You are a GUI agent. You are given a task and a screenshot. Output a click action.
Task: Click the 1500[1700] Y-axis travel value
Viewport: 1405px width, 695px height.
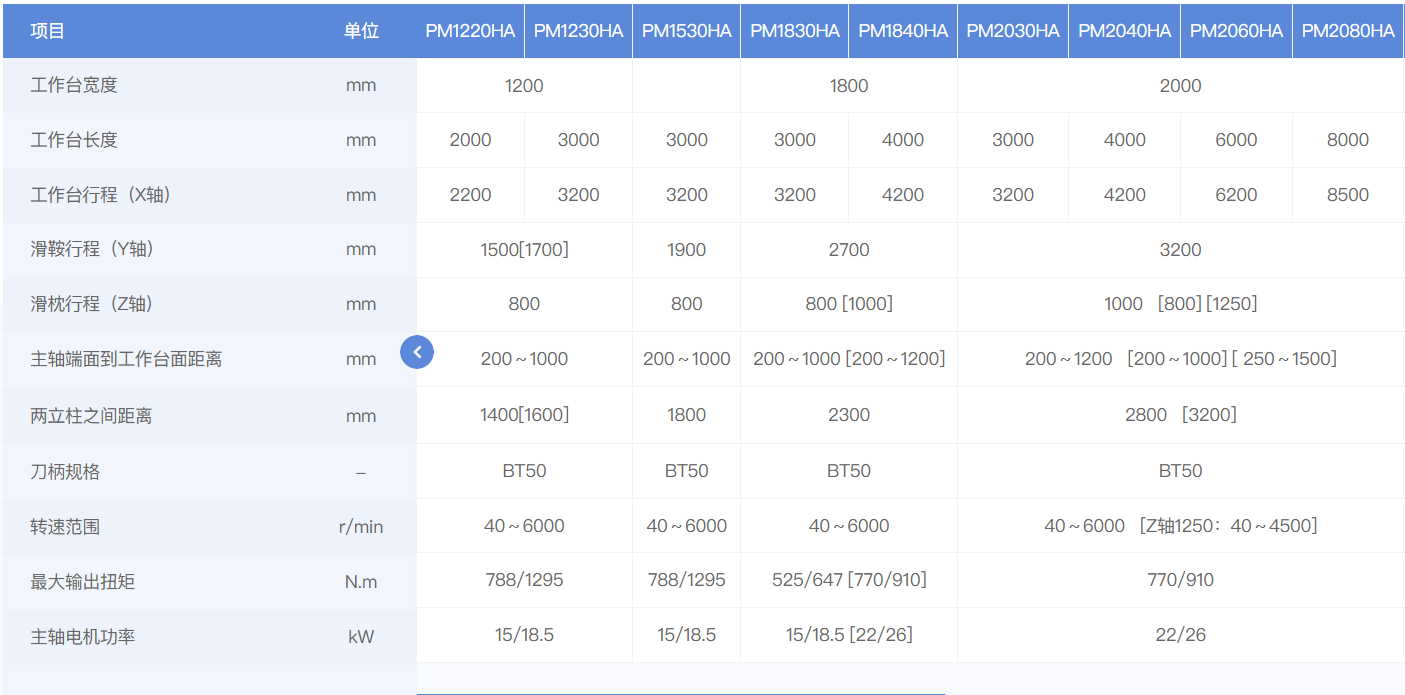coord(524,249)
